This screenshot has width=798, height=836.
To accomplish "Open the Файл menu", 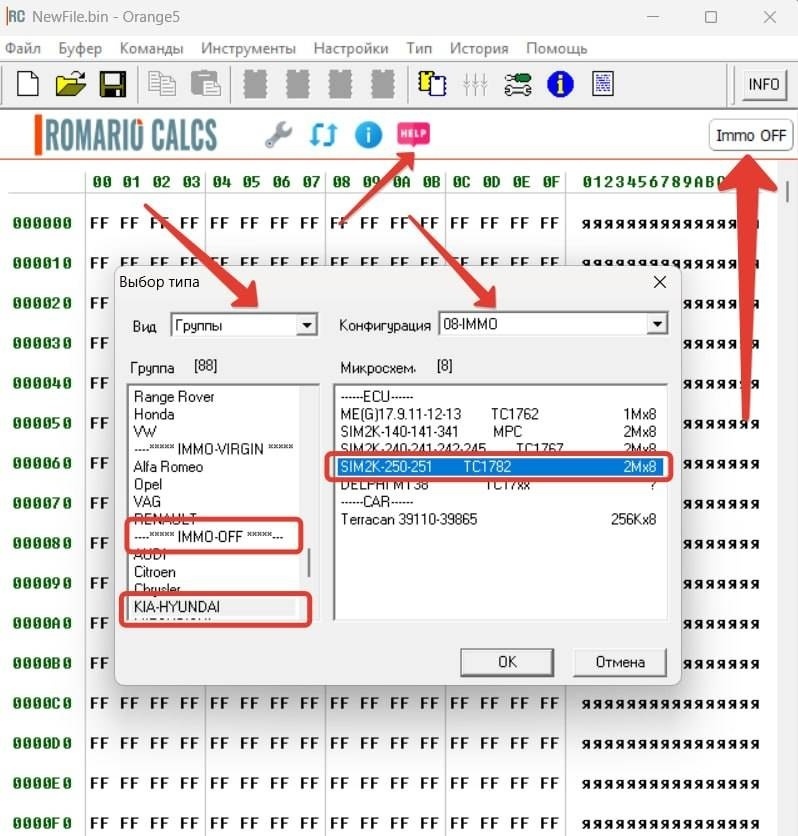I will (23, 49).
